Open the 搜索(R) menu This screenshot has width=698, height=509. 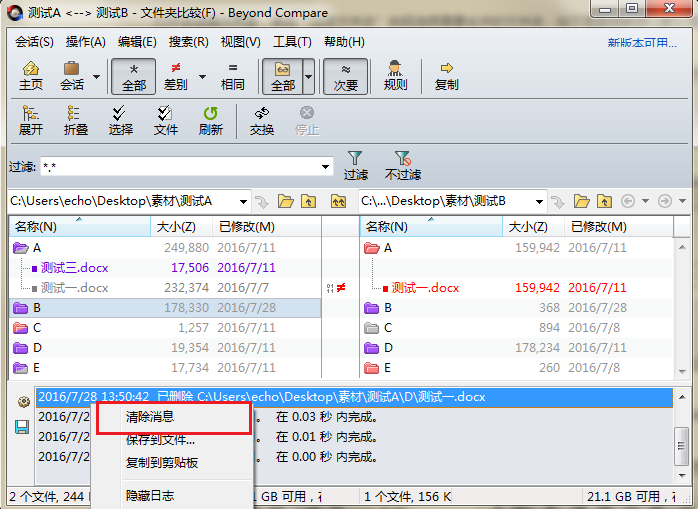click(x=188, y=42)
